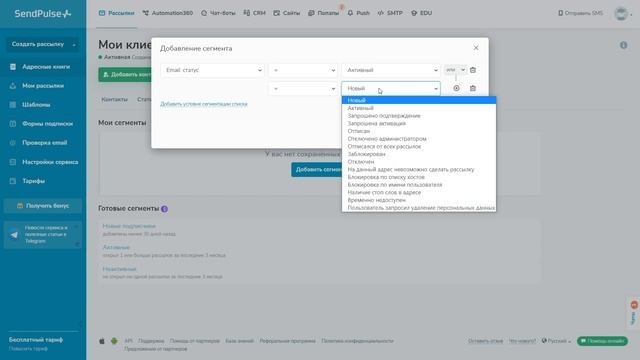Select Блокировка по списку хостов option
The height and width of the screenshot is (360, 640).
point(419,177)
